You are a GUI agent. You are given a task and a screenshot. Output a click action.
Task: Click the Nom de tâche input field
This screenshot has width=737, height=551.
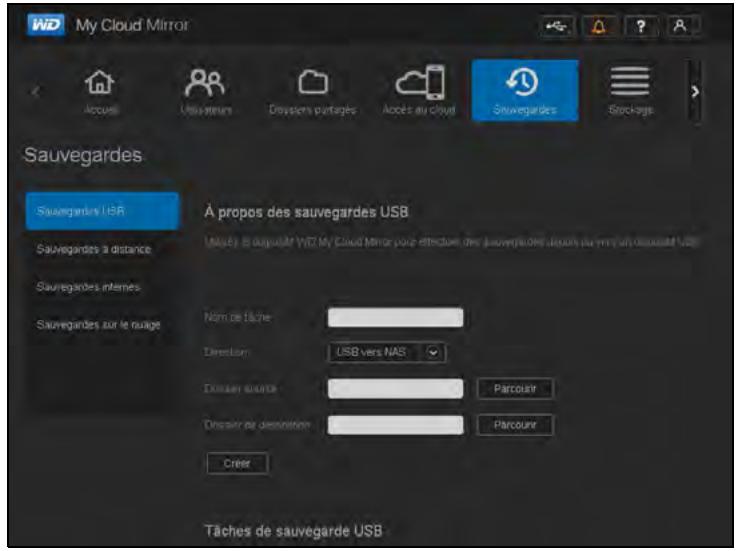pos(395,317)
